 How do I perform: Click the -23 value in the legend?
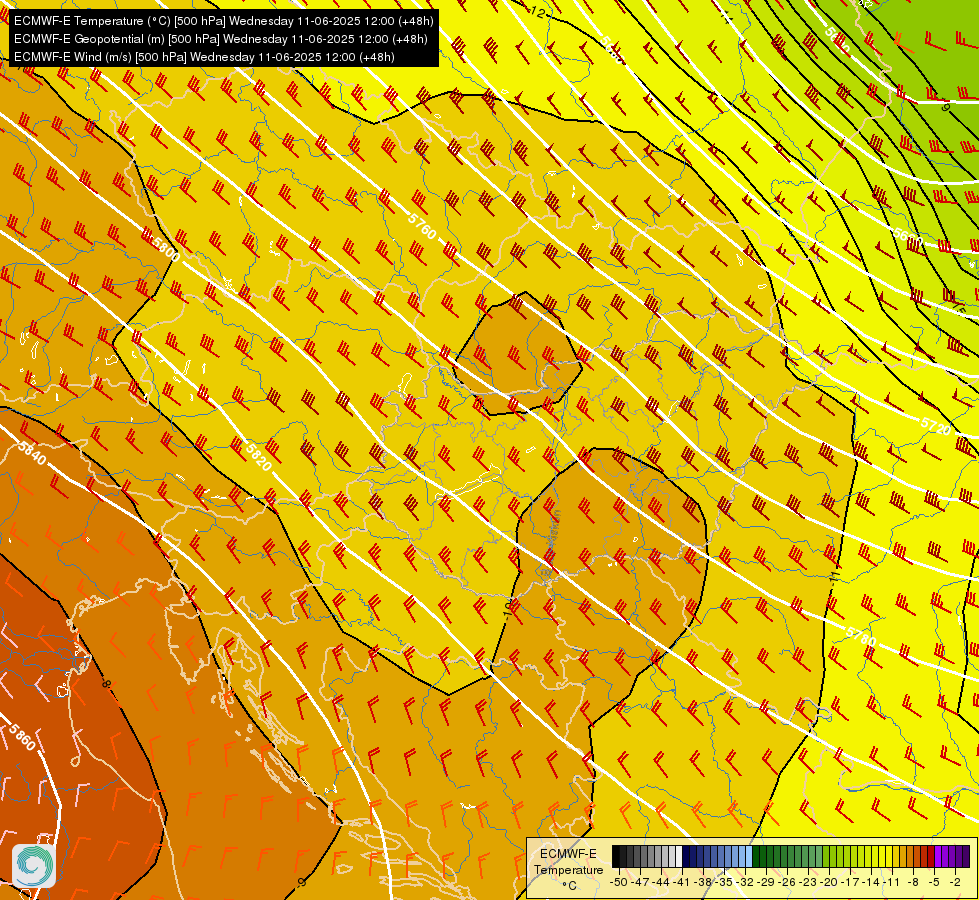[808, 882]
